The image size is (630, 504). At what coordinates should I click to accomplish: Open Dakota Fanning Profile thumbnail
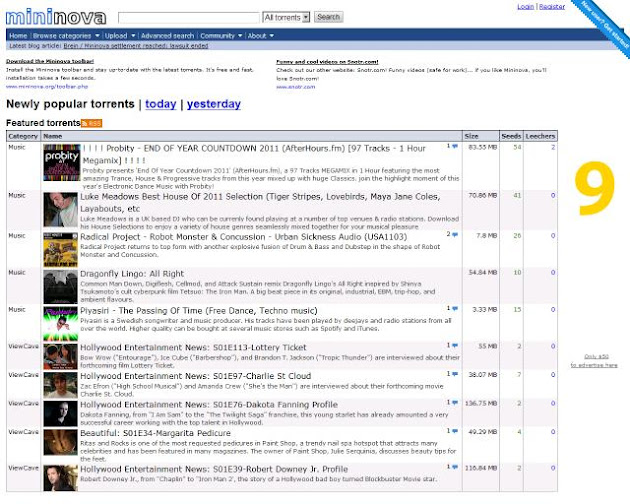pyautogui.click(x=60, y=414)
